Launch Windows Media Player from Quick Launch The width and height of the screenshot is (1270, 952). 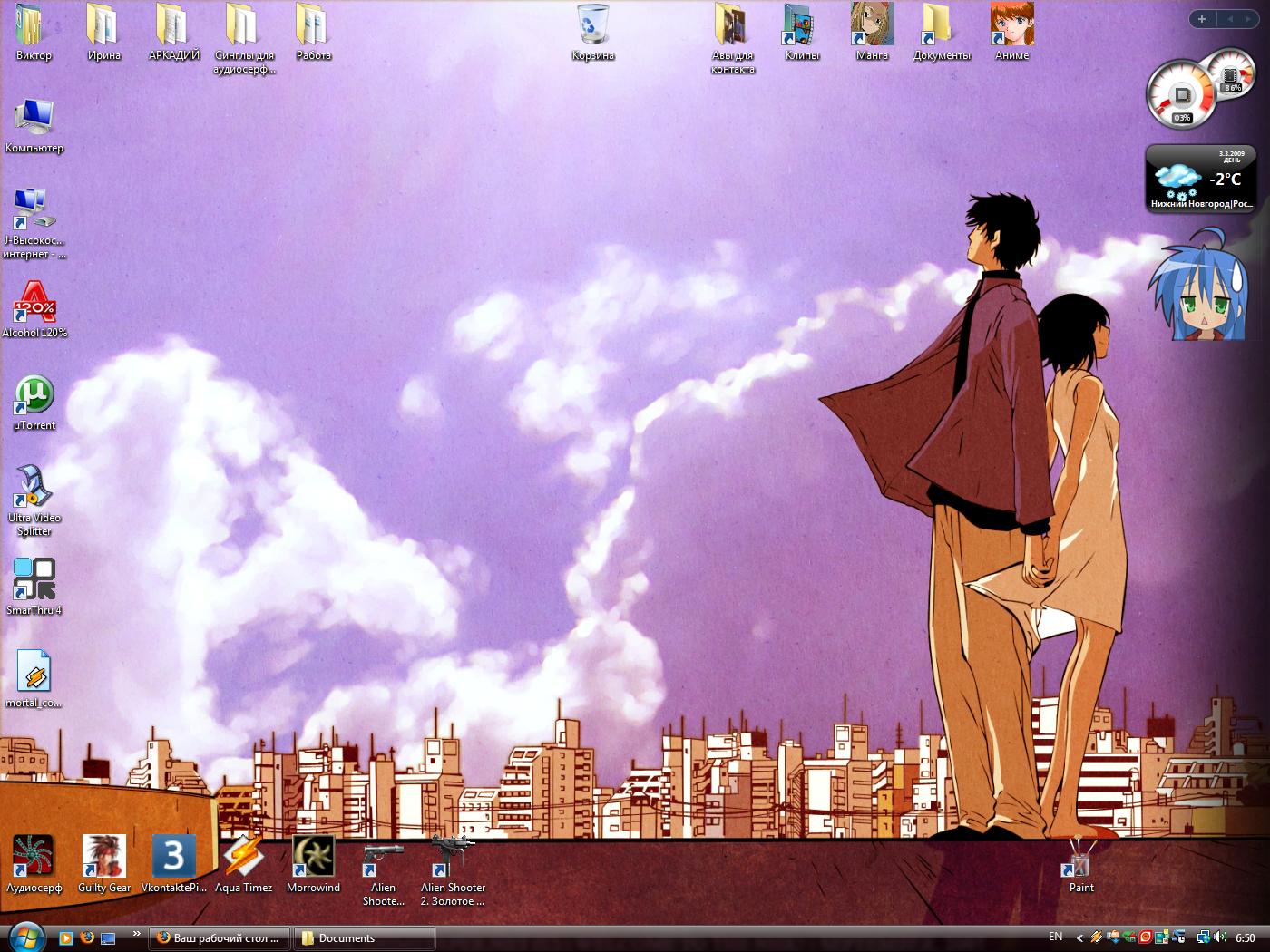click(x=66, y=937)
